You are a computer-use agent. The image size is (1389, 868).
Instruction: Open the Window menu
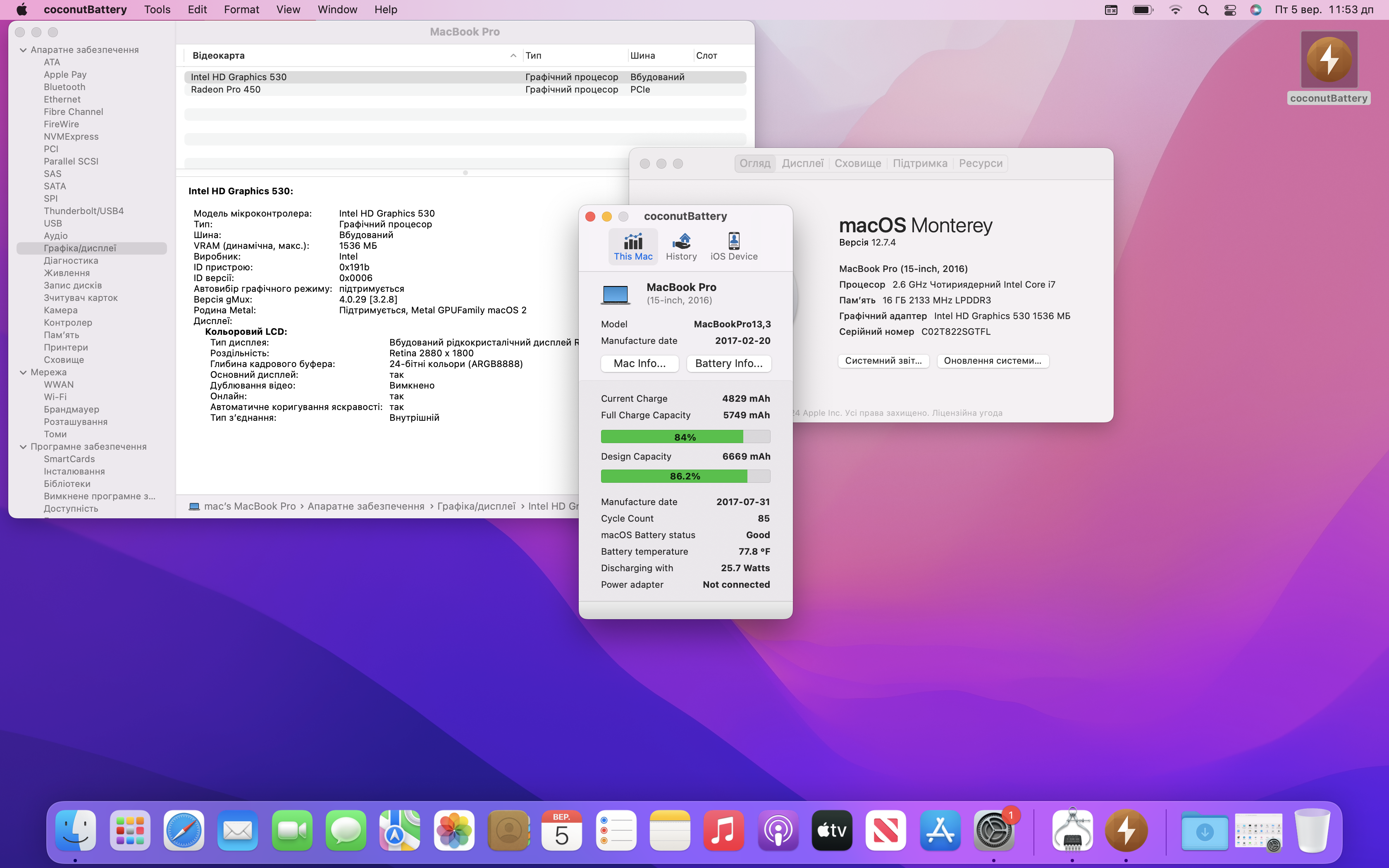pos(337,10)
